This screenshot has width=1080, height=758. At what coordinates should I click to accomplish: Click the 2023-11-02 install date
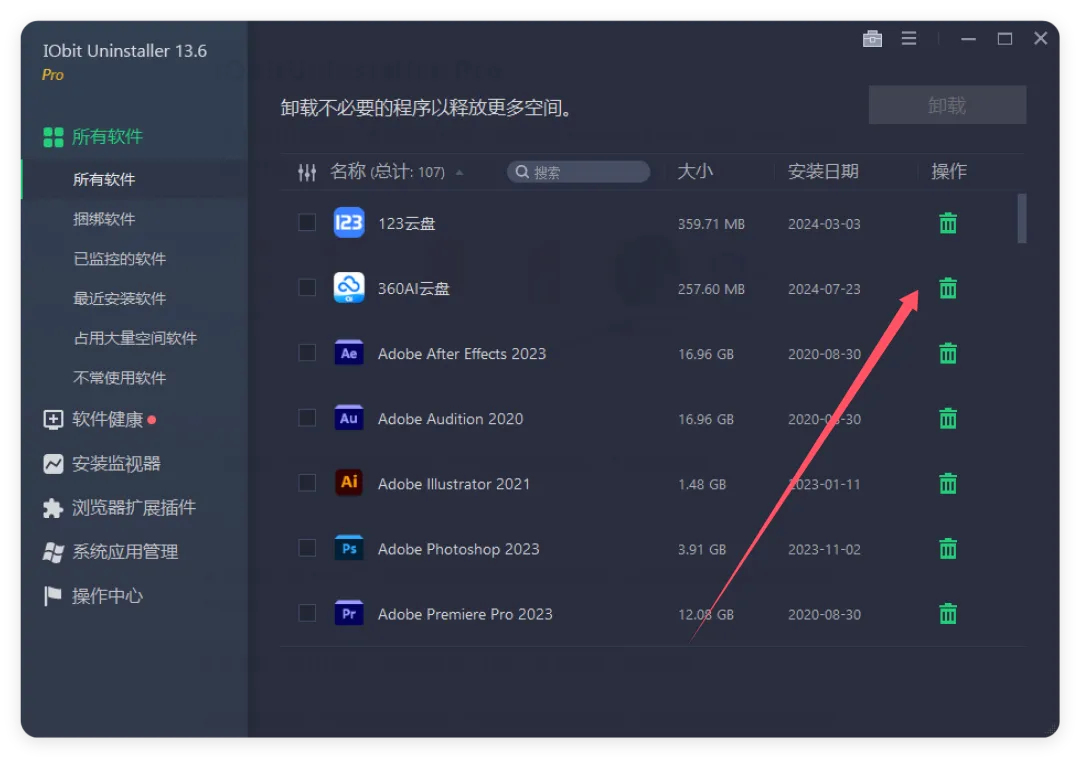pos(824,549)
